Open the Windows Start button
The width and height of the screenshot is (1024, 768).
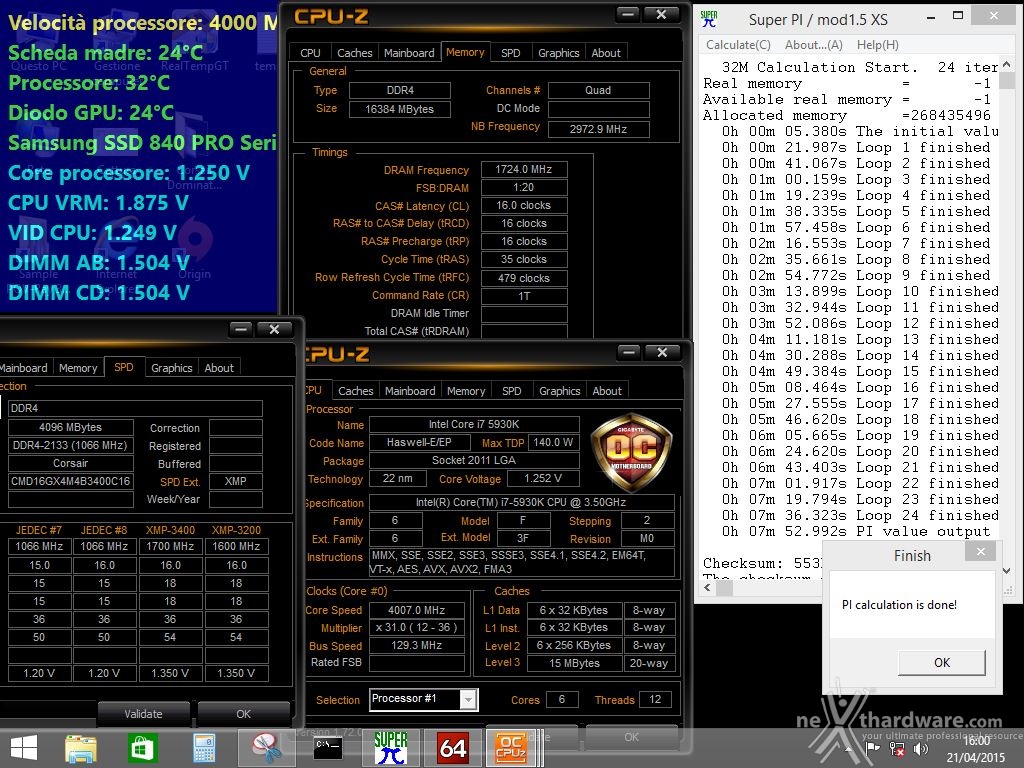24,748
